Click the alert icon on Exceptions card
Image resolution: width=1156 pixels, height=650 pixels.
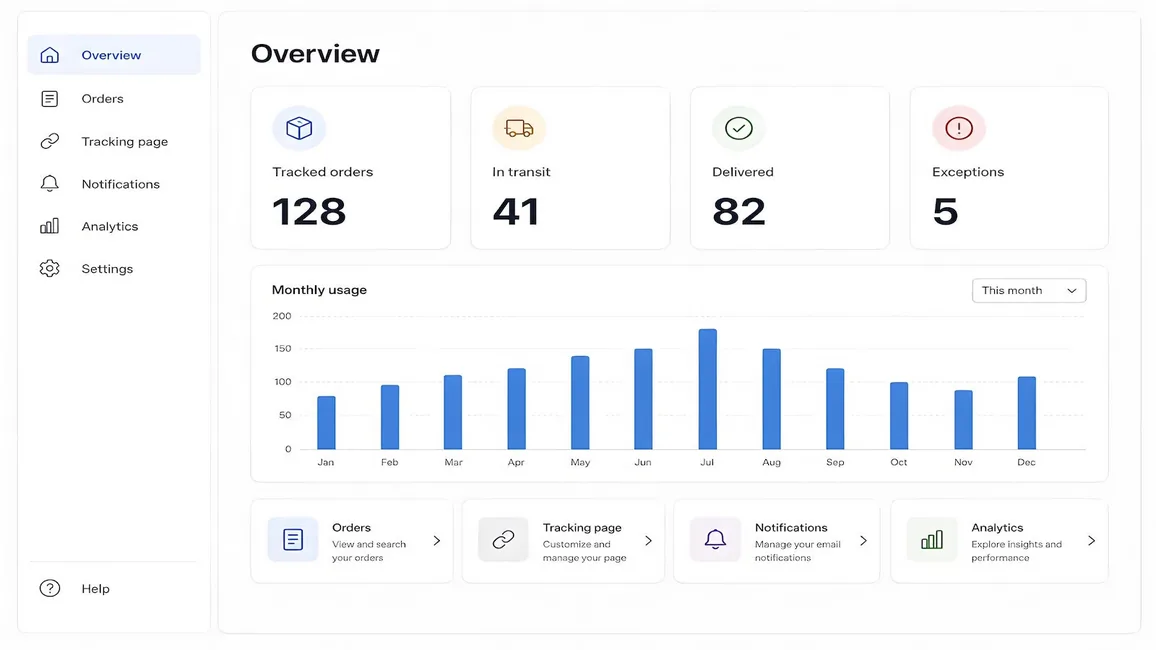(958, 128)
